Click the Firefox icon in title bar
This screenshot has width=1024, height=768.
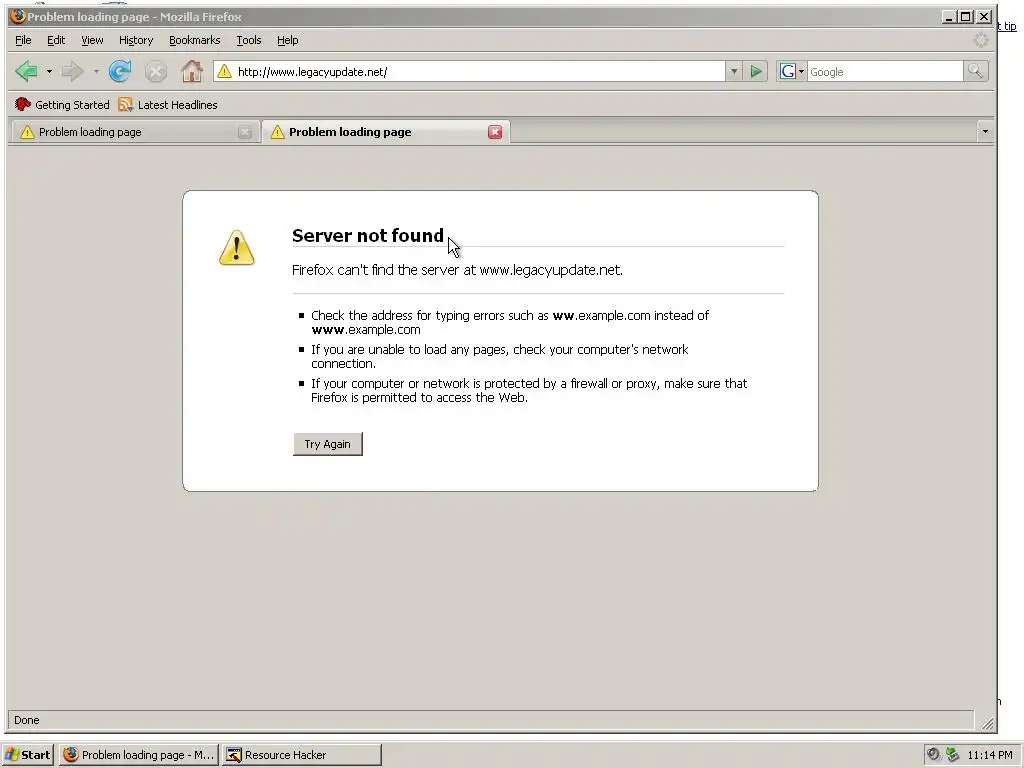(x=18, y=16)
